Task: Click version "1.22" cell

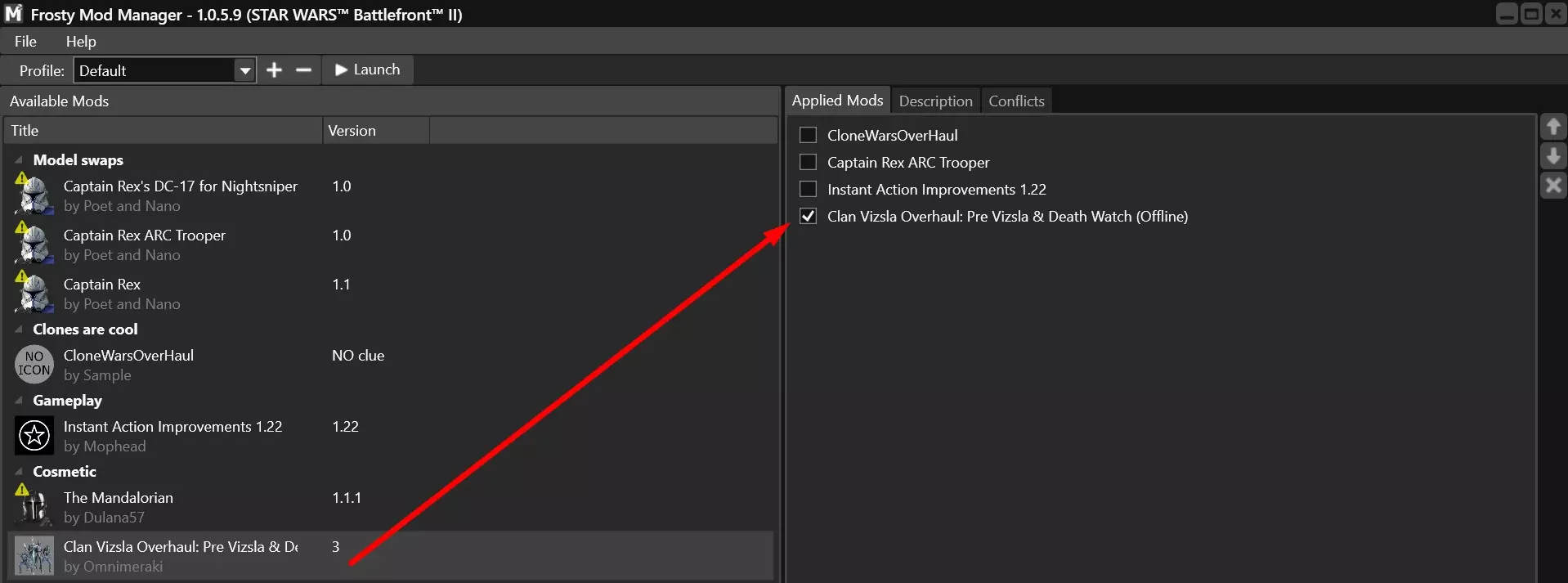Action: pos(345,427)
